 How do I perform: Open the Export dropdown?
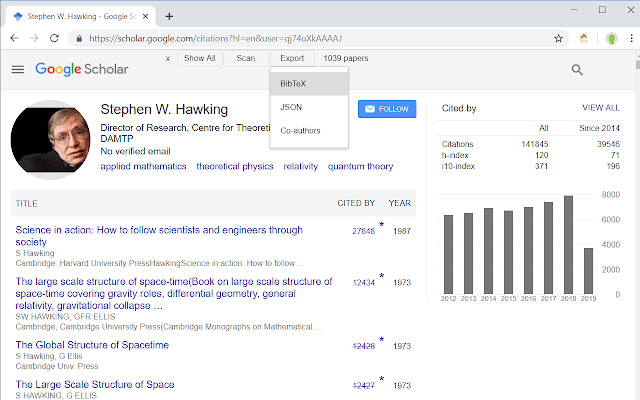pos(292,59)
